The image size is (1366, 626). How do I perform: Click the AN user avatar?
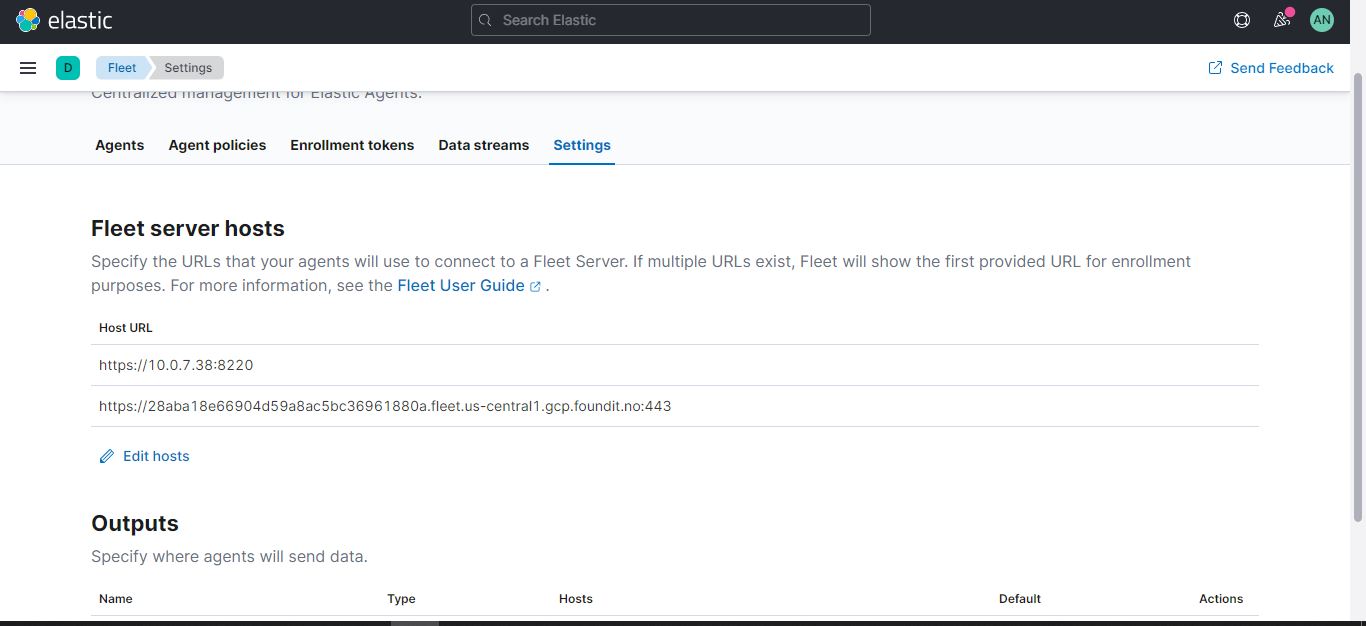(1321, 19)
